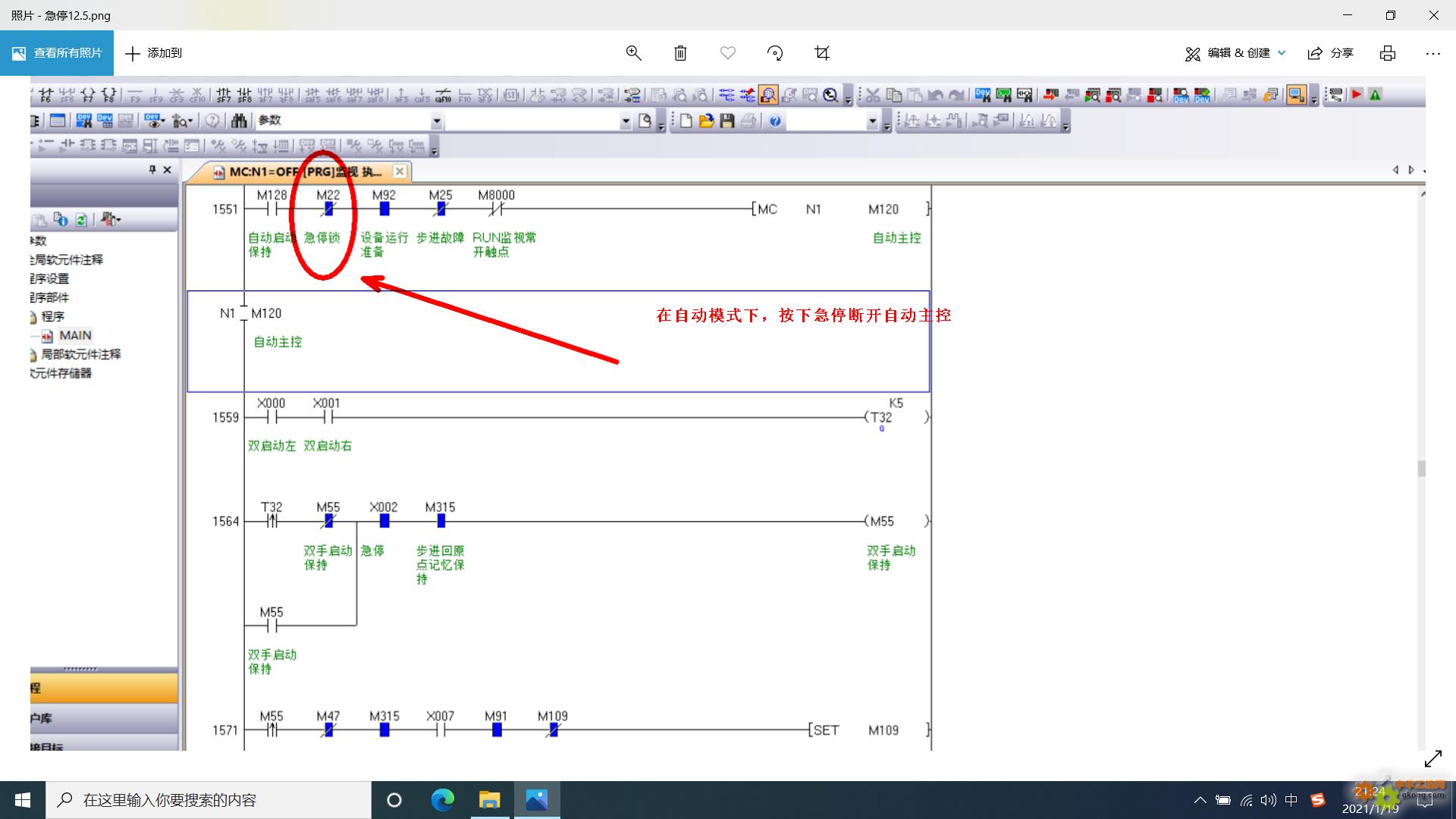This screenshot has height=819, width=1456.
Task: Open File Explorer from taskbar
Action: [x=490, y=800]
